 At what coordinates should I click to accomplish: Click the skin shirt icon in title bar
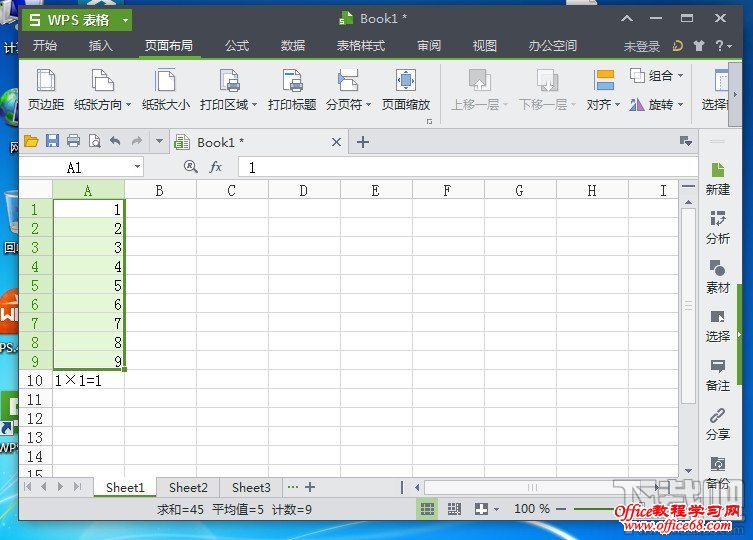[699, 46]
